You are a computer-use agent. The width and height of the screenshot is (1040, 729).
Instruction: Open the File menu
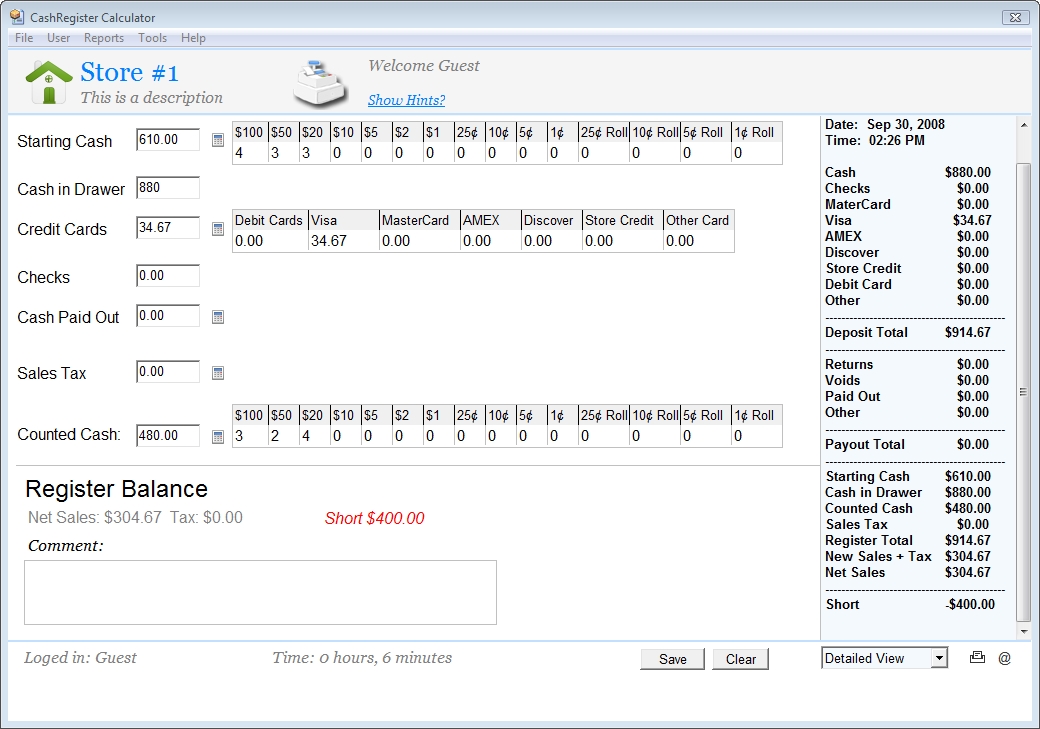[24, 38]
